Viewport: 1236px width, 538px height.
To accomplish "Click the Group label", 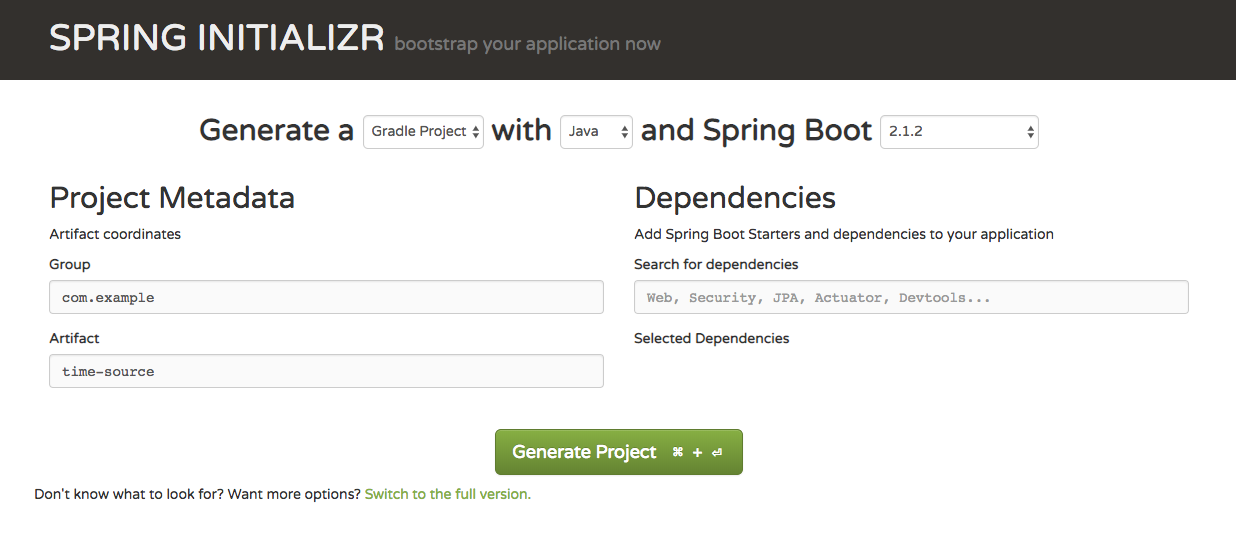I will (x=70, y=264).
